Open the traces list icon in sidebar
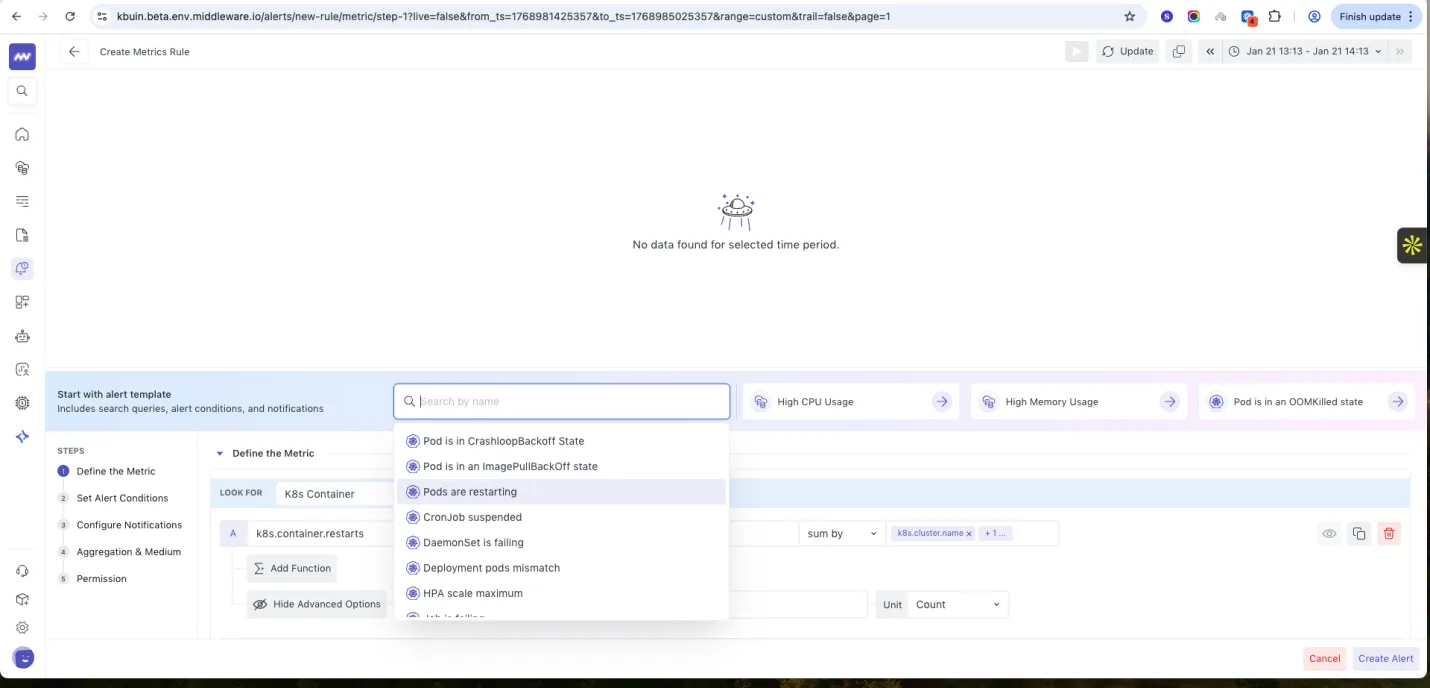 [x=22, y=201]
